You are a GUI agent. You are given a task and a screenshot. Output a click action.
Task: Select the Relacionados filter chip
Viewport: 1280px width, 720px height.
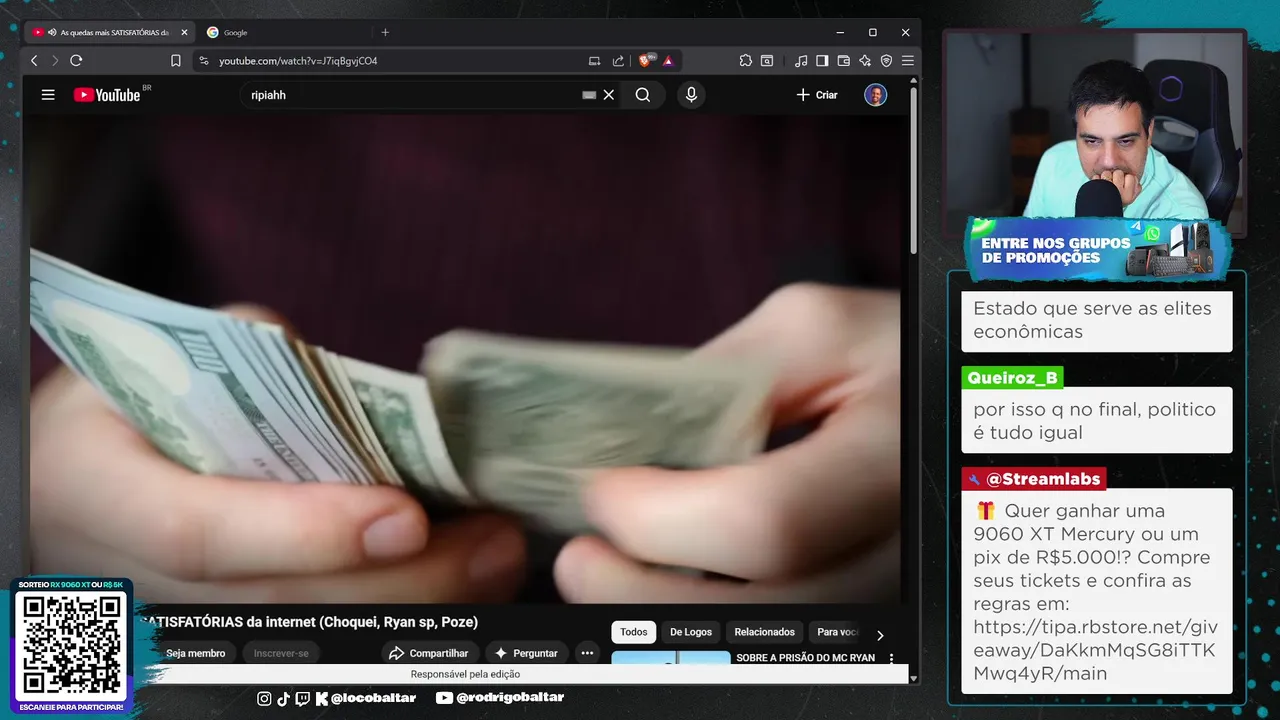[x=765, y=632]
